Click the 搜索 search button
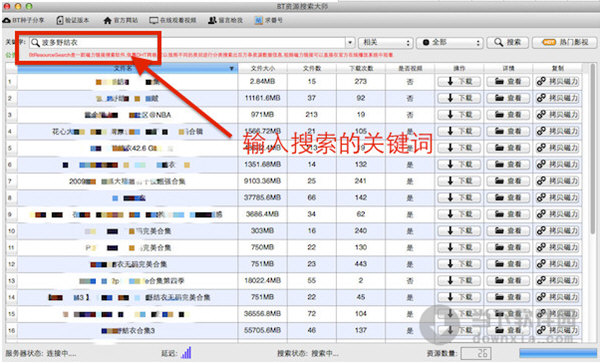 tap(507, 42)
